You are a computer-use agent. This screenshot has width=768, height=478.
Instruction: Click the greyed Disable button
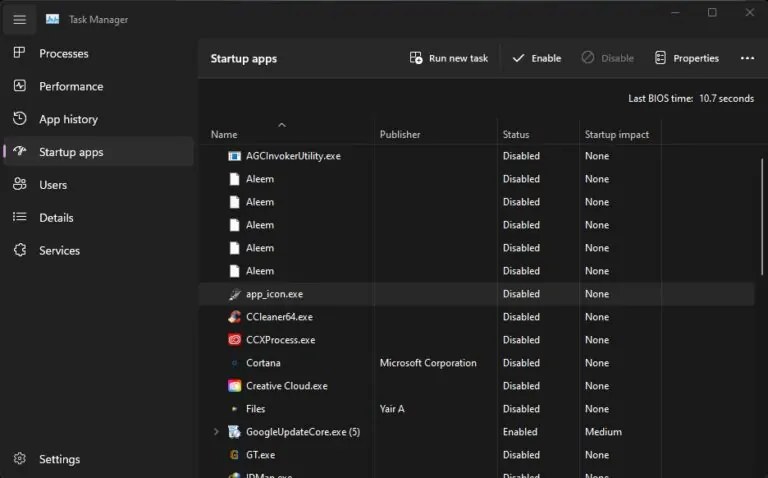coord(607,58)
